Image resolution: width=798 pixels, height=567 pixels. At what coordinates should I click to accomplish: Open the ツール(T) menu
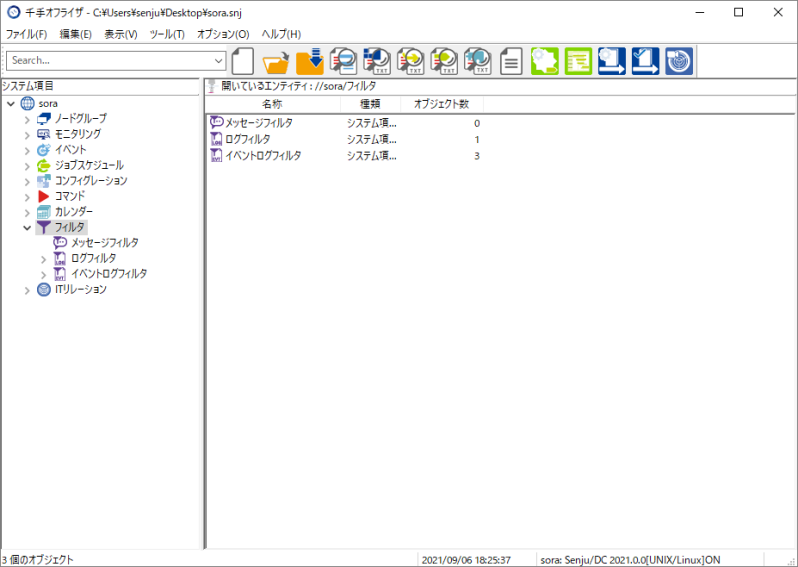coord(167,34)
